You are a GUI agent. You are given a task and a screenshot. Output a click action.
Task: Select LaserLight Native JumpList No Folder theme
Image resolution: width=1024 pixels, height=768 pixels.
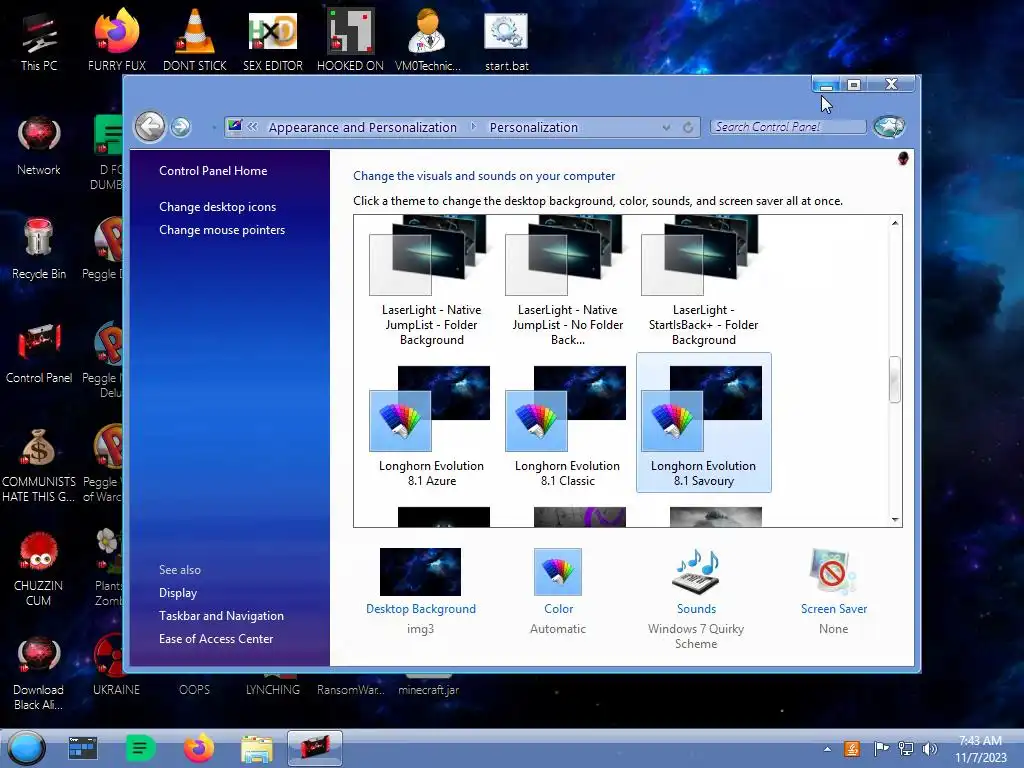tap(568, 282)
